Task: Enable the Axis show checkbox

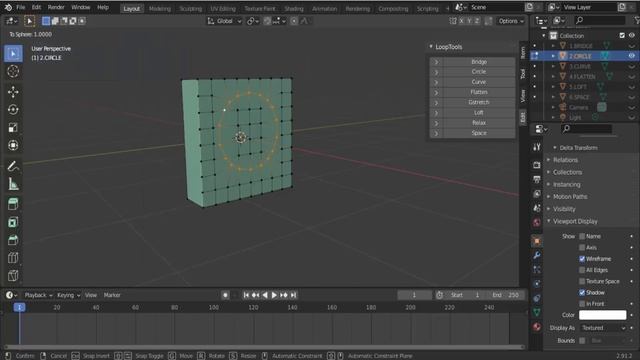Action: [x=582, y=247]
